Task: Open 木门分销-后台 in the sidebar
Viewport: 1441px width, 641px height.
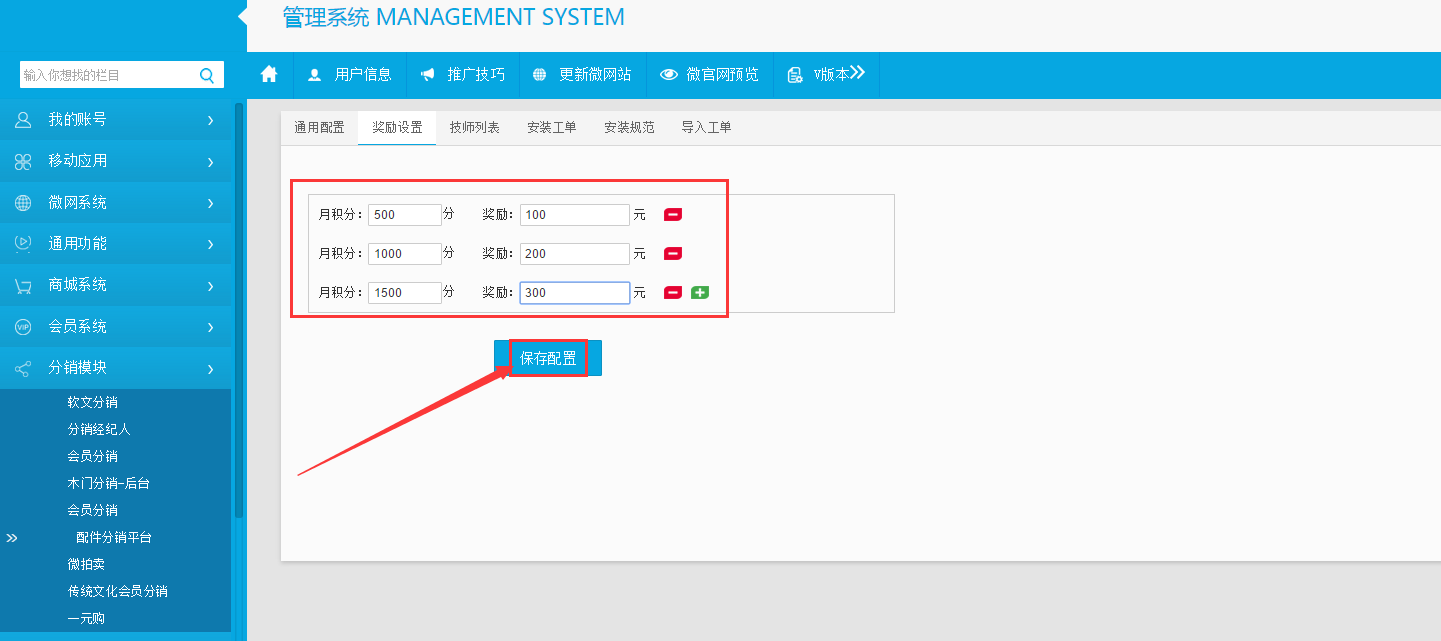Action: pos(109,483)
